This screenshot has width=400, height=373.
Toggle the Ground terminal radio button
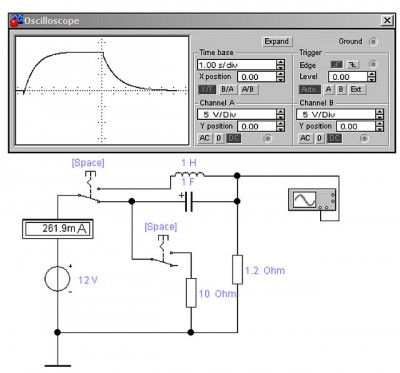373,42
